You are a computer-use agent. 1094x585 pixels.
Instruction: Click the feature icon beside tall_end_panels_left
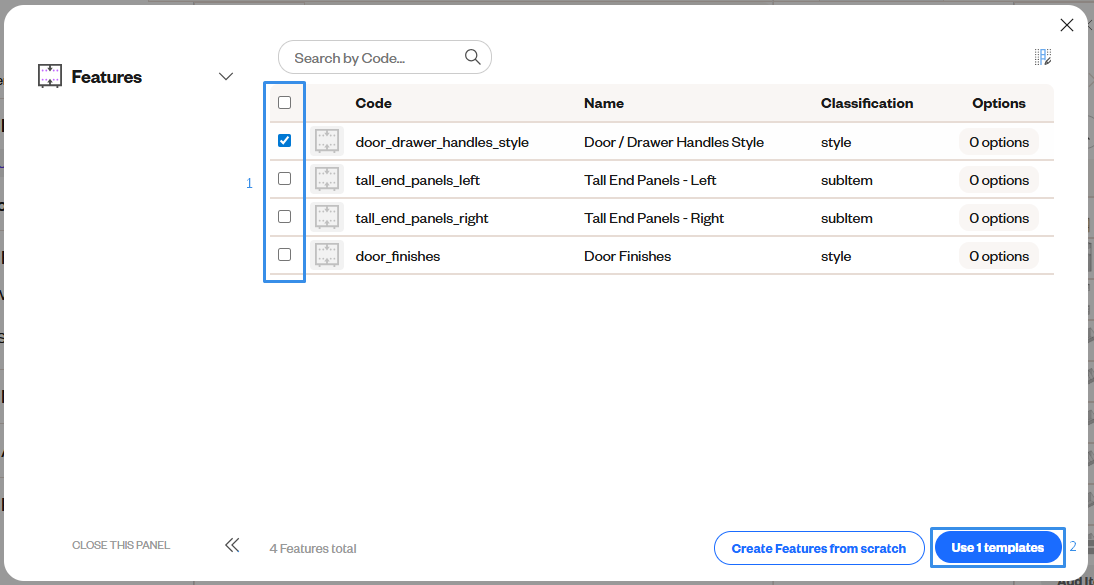326,179
